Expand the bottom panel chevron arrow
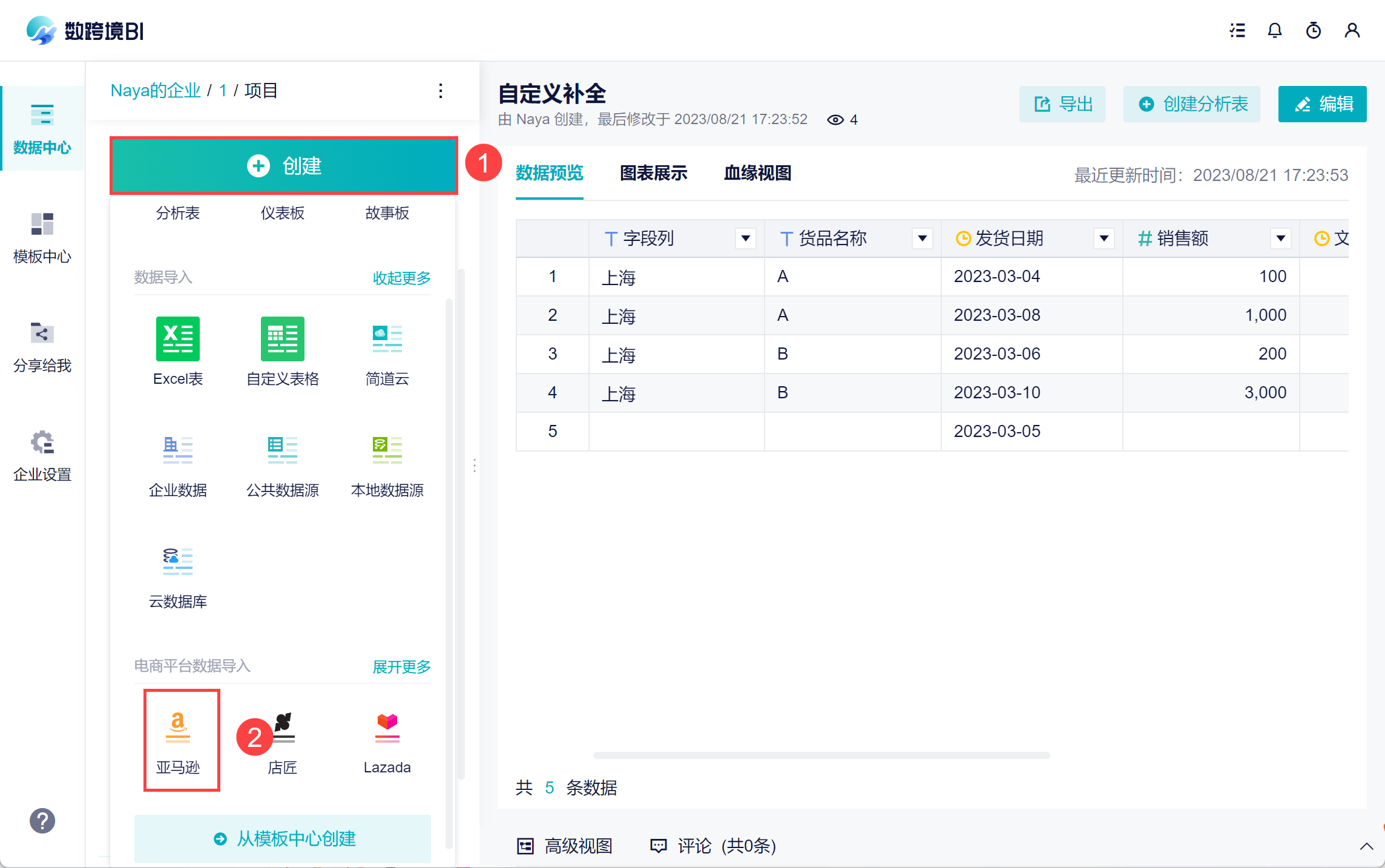The width and height of the screenshot is (1385, 868). [1366, 846]
